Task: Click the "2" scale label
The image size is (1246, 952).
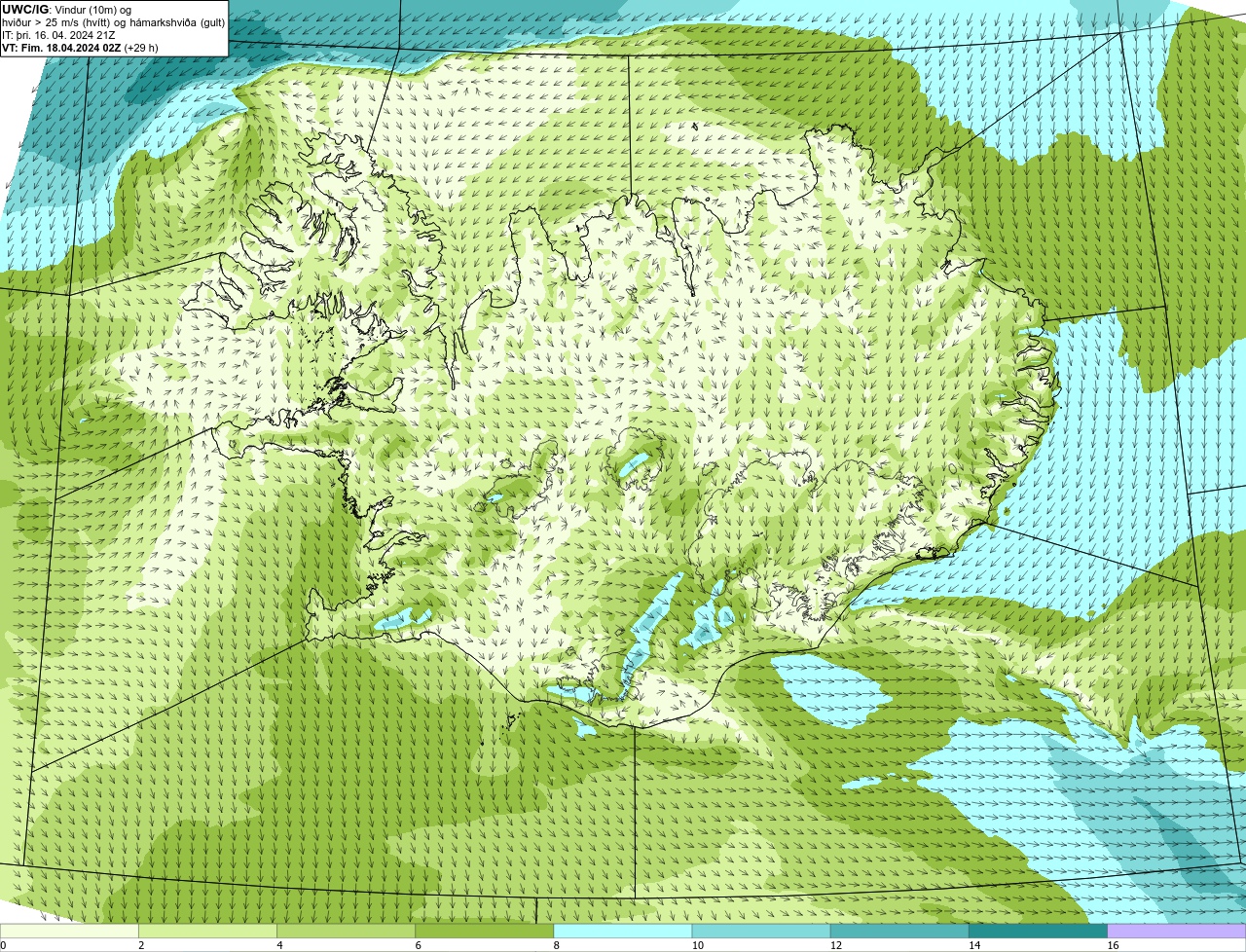Action: (141, 945)
